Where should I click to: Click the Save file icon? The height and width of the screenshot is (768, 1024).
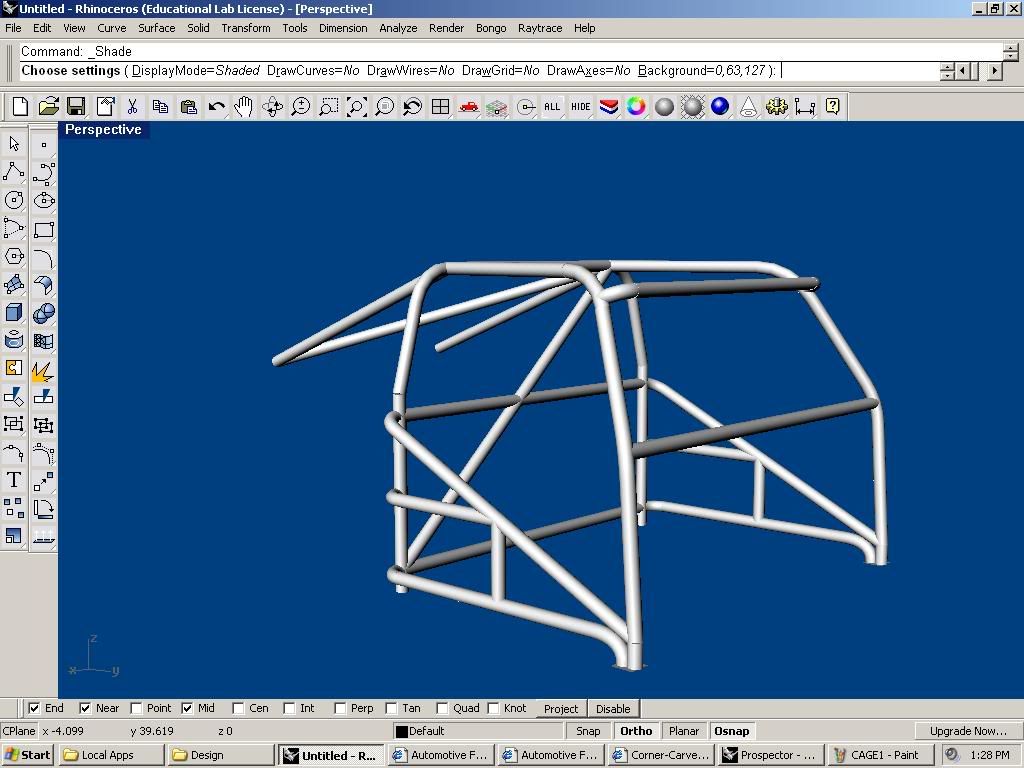[76, 106]
